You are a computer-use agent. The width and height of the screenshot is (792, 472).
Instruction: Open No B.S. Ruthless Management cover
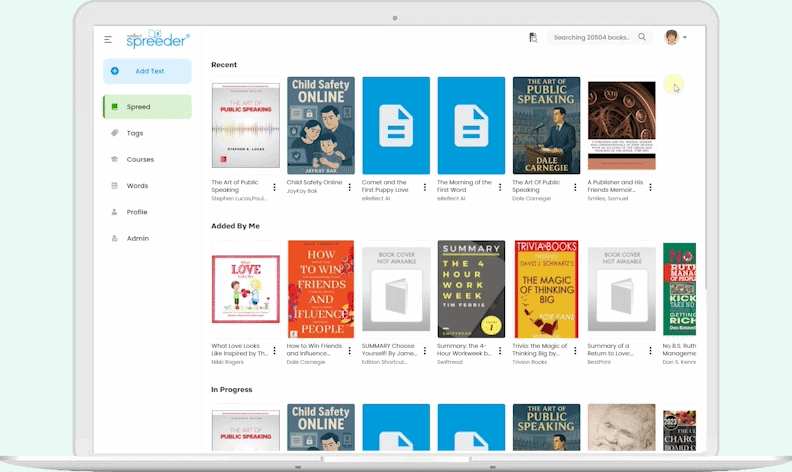click(679, 289)
